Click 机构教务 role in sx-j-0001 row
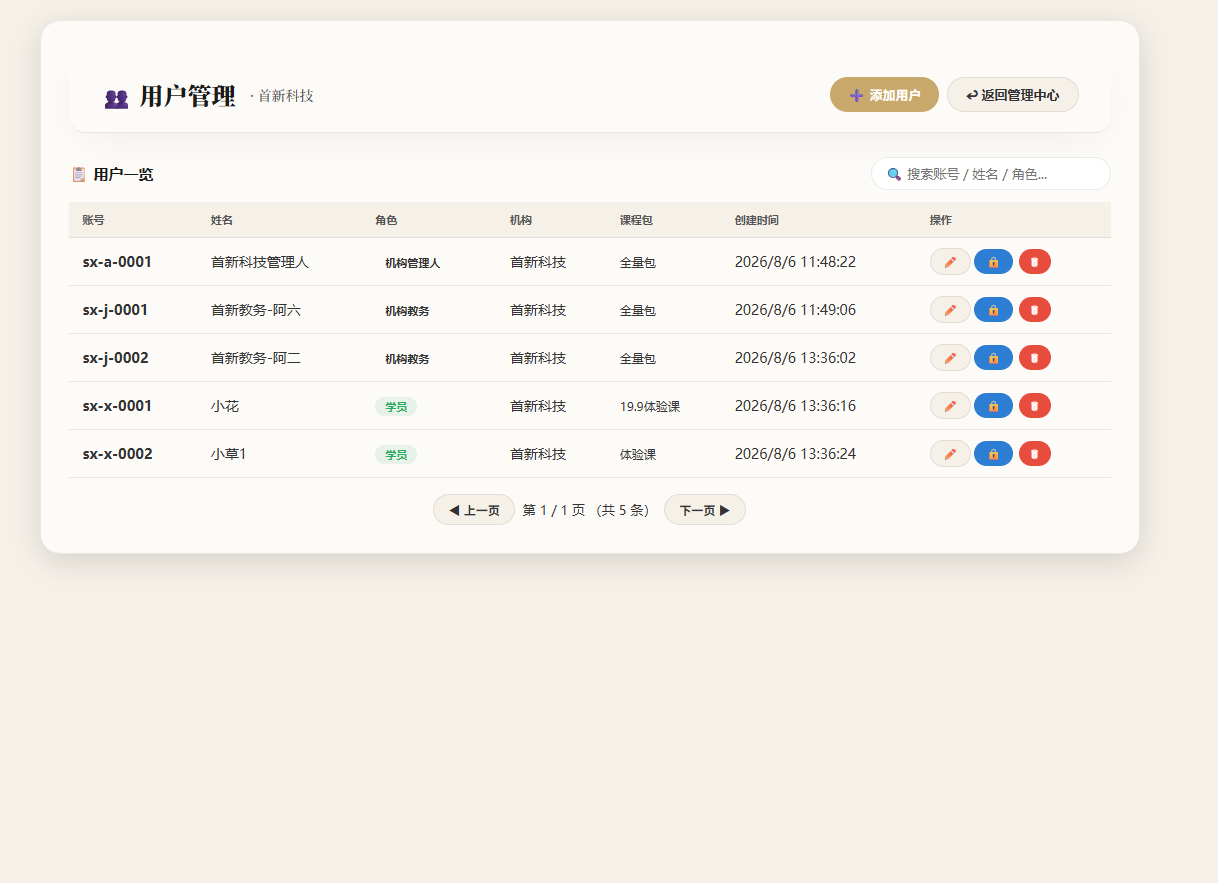This screenshot has width=1218, height=883. [407, 311]
